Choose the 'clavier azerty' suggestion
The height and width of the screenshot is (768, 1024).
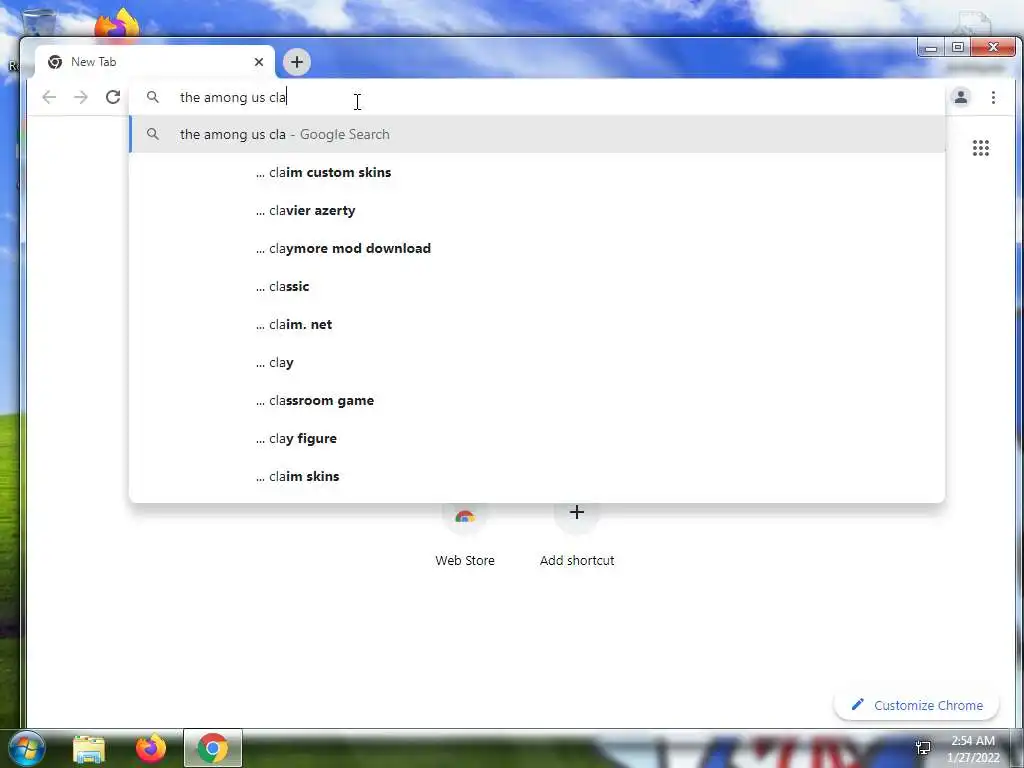[537, 210]
